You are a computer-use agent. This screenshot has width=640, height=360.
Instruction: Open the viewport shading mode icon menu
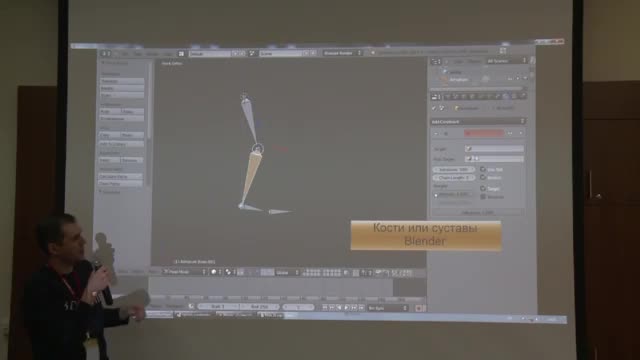216,272
